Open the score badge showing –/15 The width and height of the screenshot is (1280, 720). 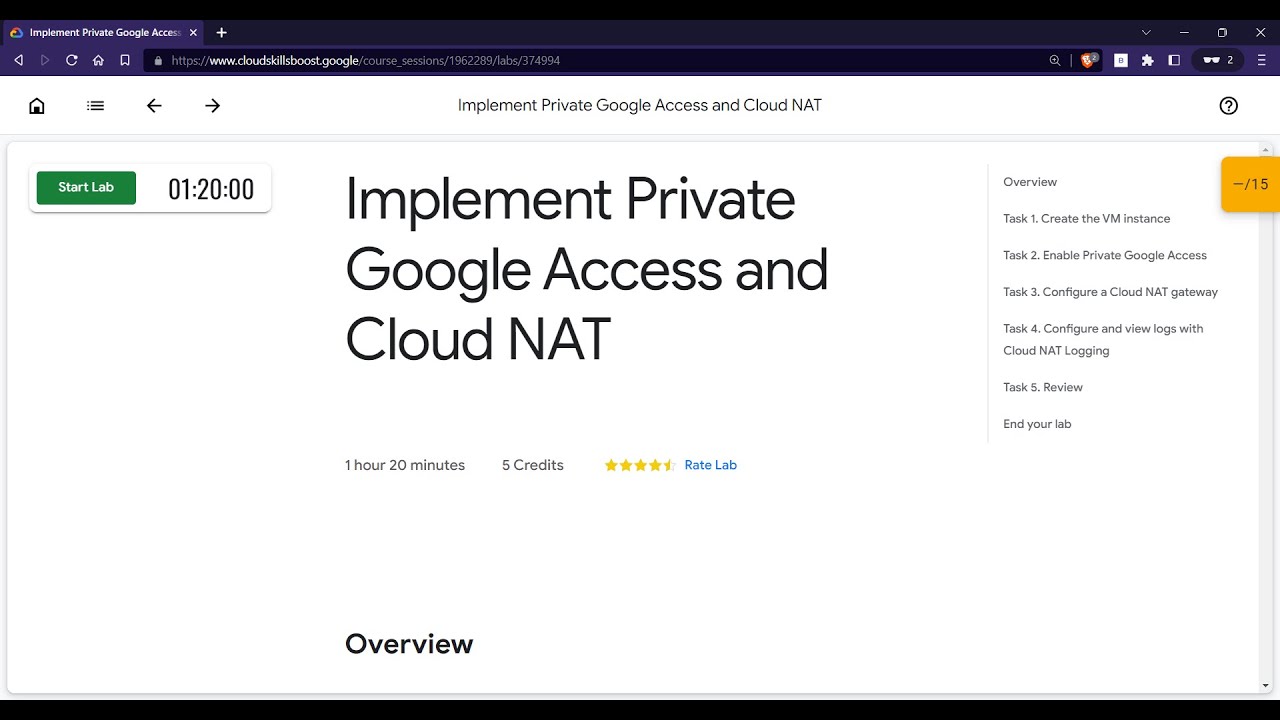[1250, 184]
